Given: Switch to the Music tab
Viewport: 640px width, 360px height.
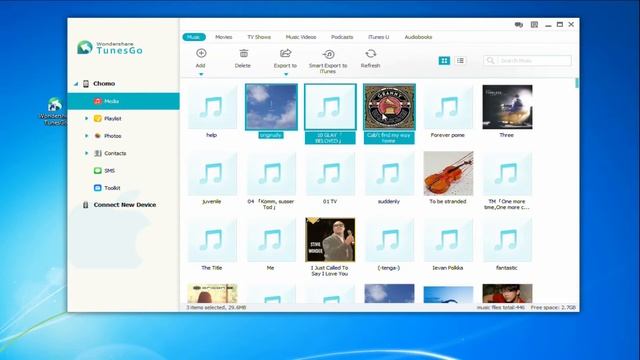Looking at the screenshot, I should (x=194, y=37).
